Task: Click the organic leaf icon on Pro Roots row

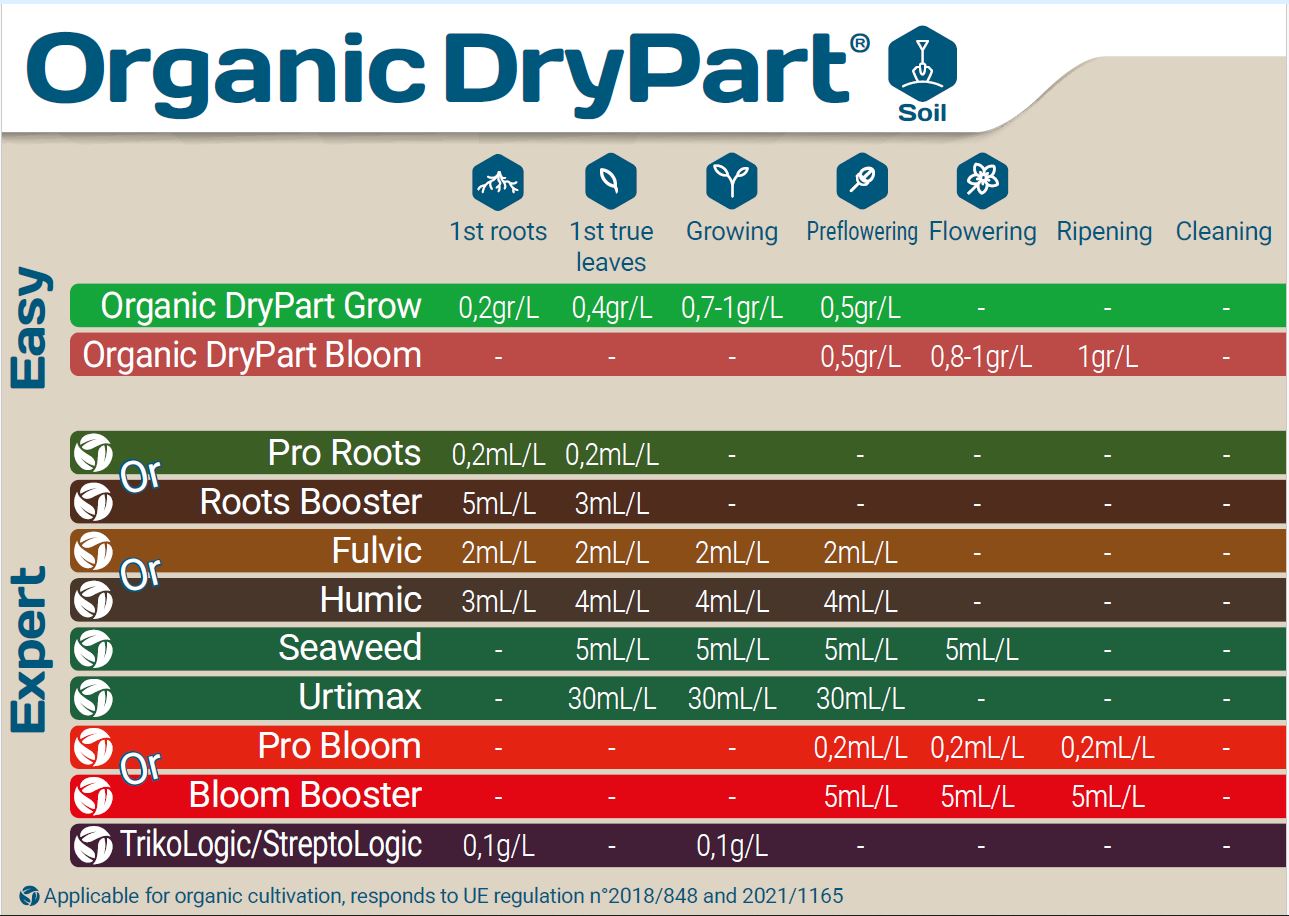Action: [95, 453]
